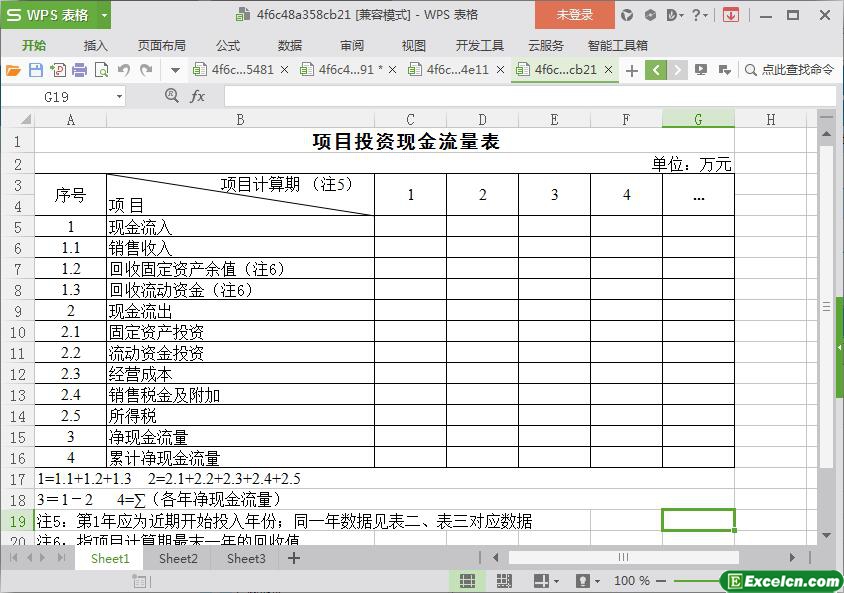Switch to normal view in status bar
This screenshot has height=593, width=844.
point(467,581)
